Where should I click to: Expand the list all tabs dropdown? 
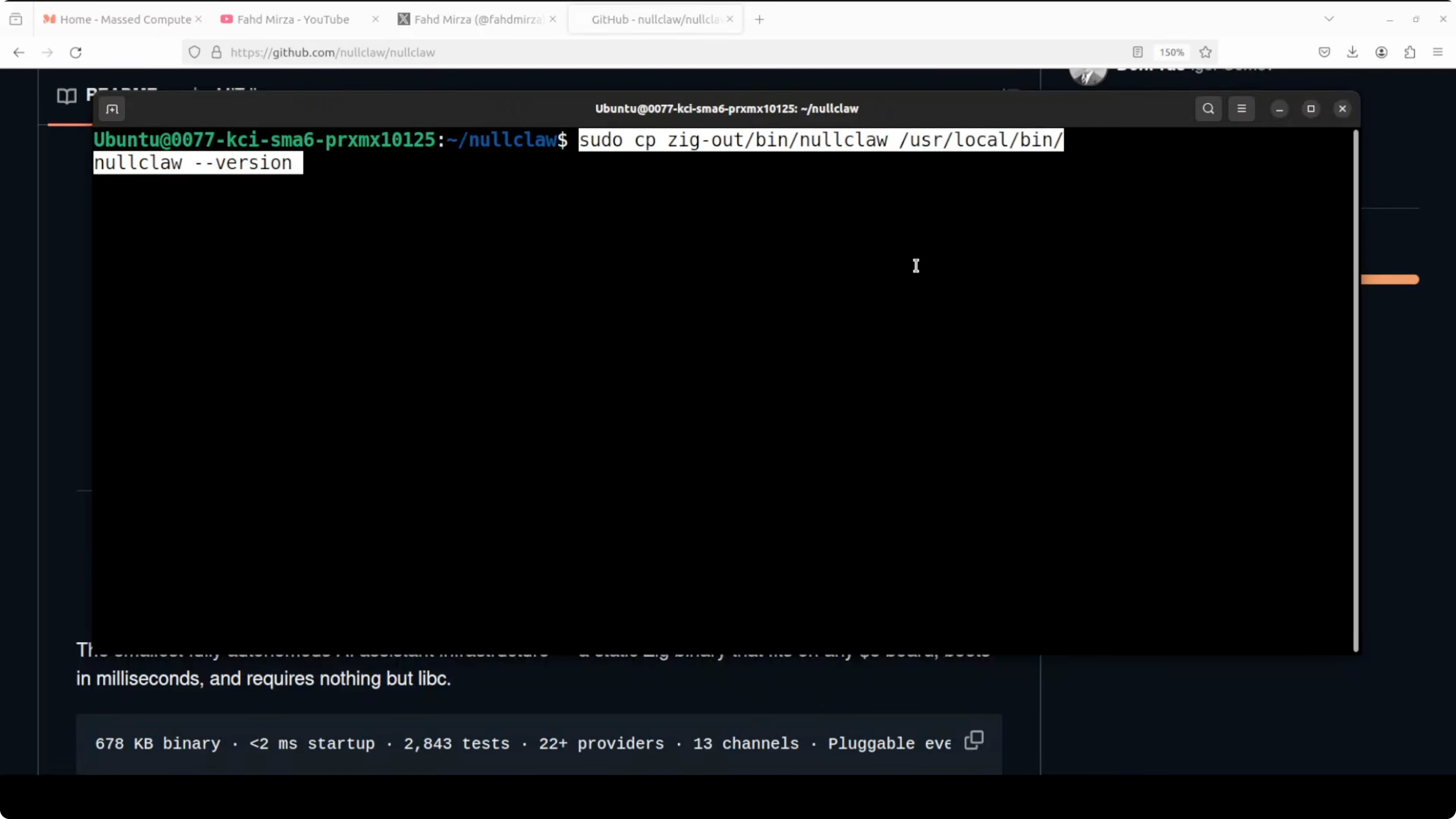pyautogui.click(x=1329, y=19)
